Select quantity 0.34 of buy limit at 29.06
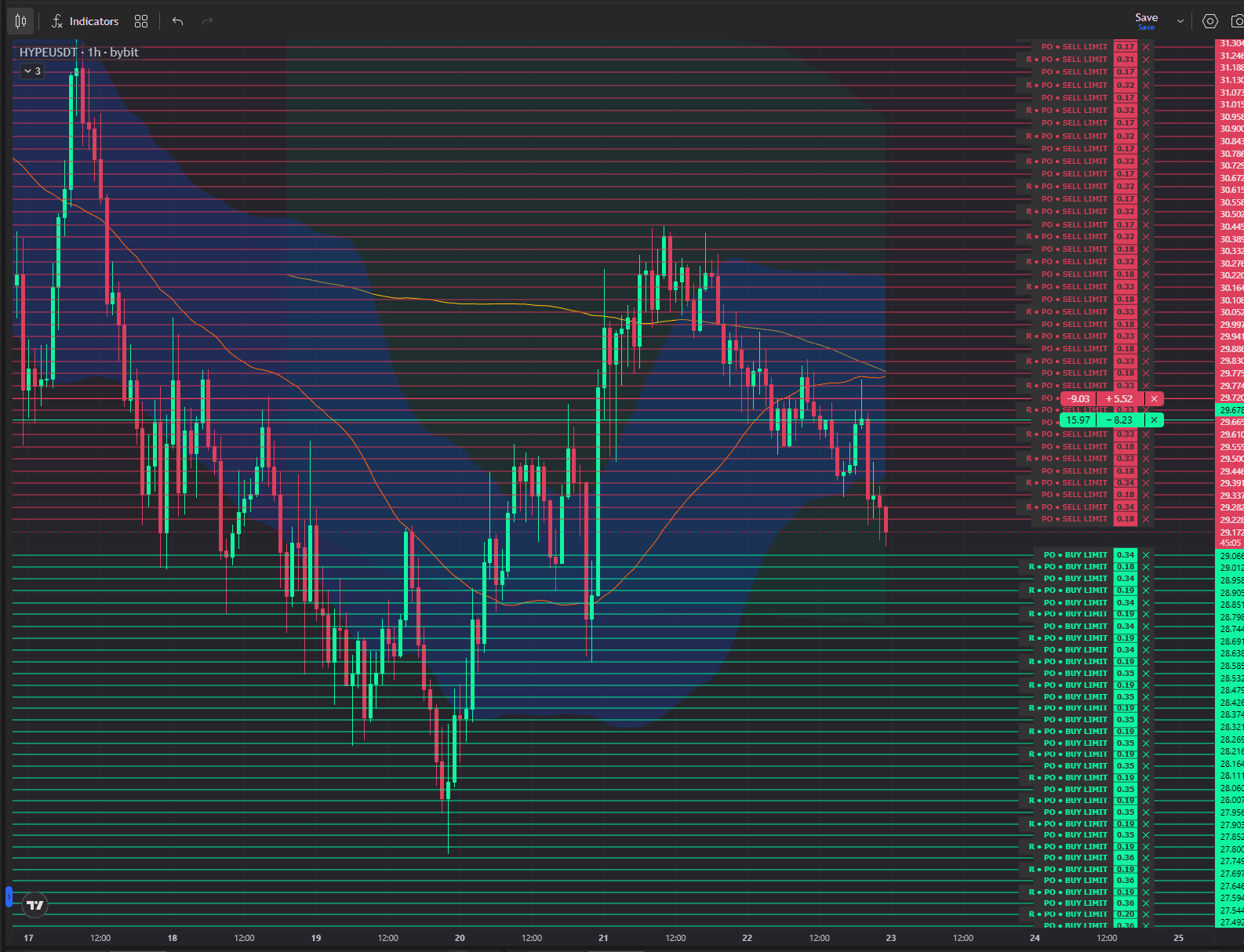1244x952 pixels. point(1126,555)
